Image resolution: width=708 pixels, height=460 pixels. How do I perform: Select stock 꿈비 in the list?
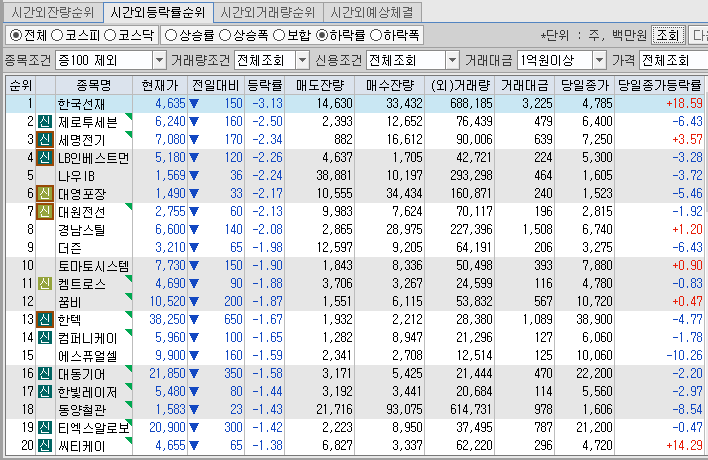point(70,302)
